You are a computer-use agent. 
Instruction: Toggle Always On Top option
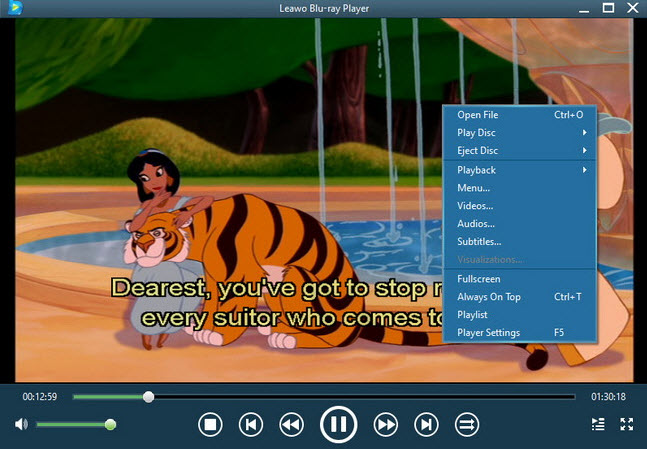[x=520, y=297]
